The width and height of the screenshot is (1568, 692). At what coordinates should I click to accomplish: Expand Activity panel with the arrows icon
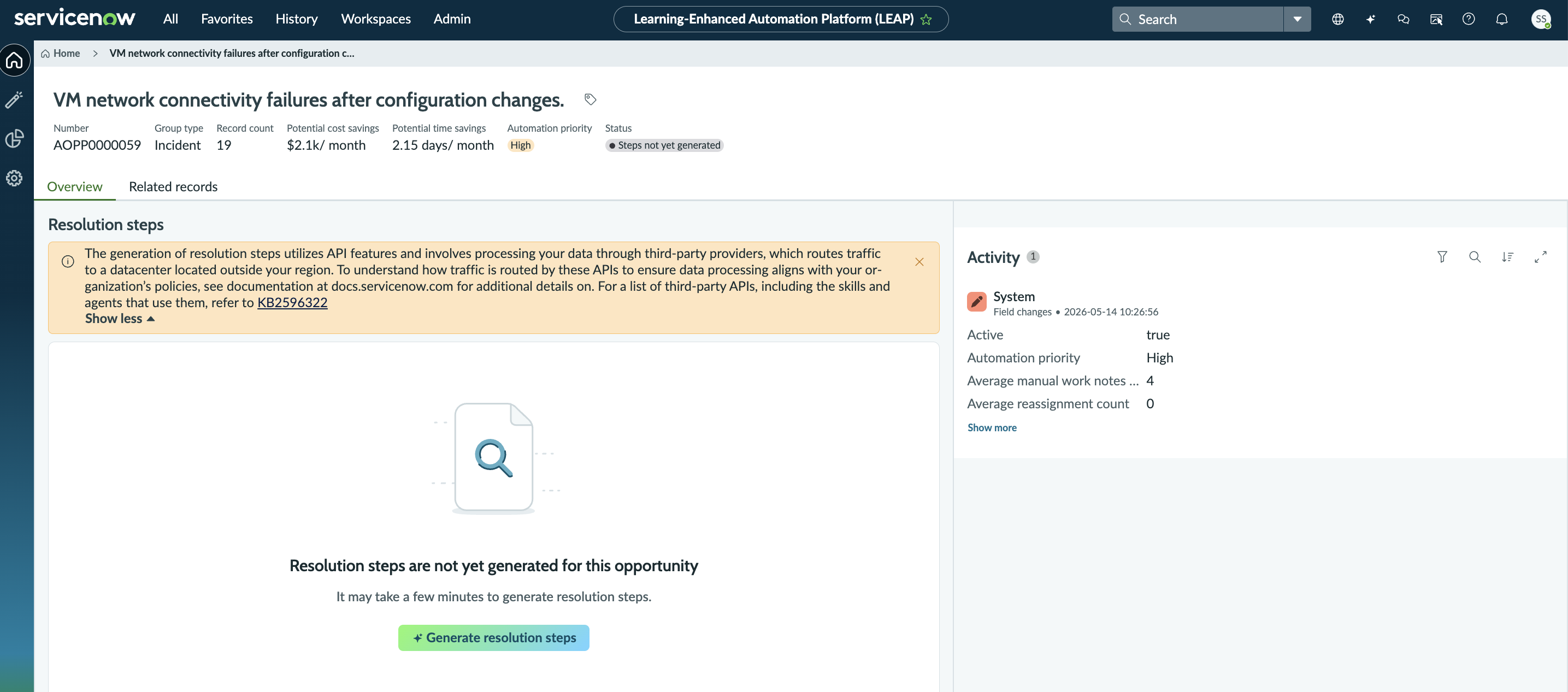[x=1541, y=257]
